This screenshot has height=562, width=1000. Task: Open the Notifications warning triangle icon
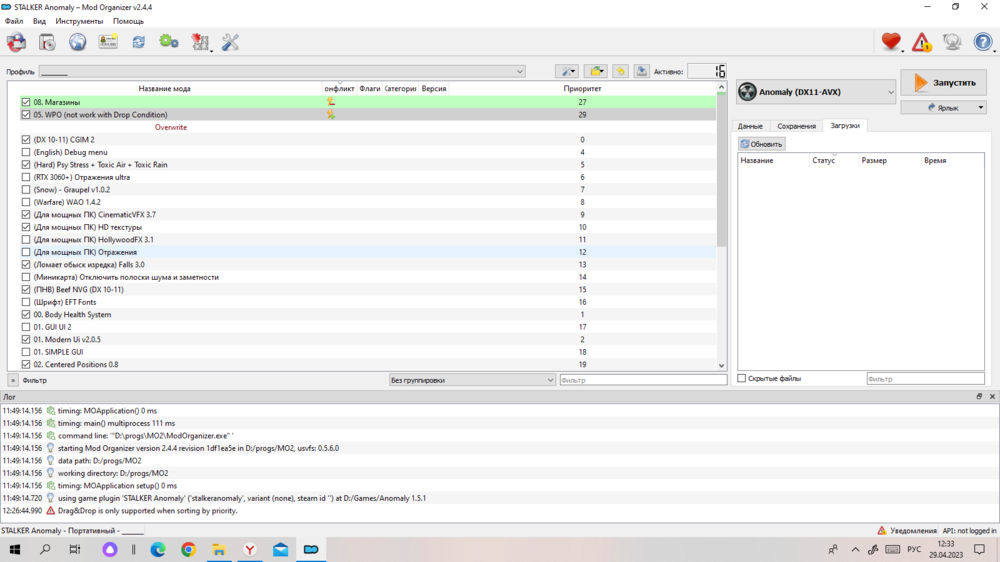point(922,42)
